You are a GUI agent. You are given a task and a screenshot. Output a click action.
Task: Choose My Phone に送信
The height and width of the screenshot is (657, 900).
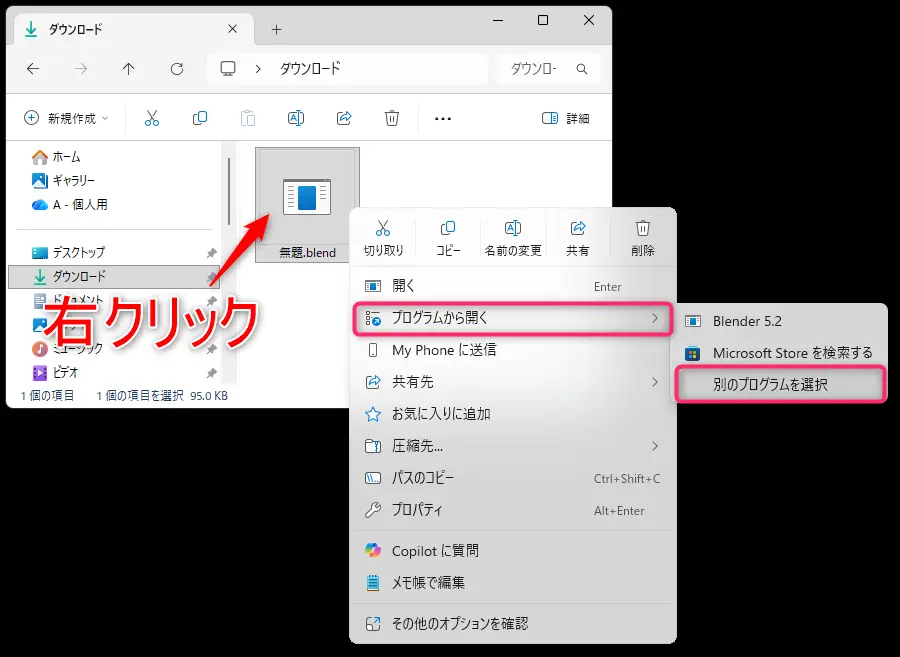513,350
